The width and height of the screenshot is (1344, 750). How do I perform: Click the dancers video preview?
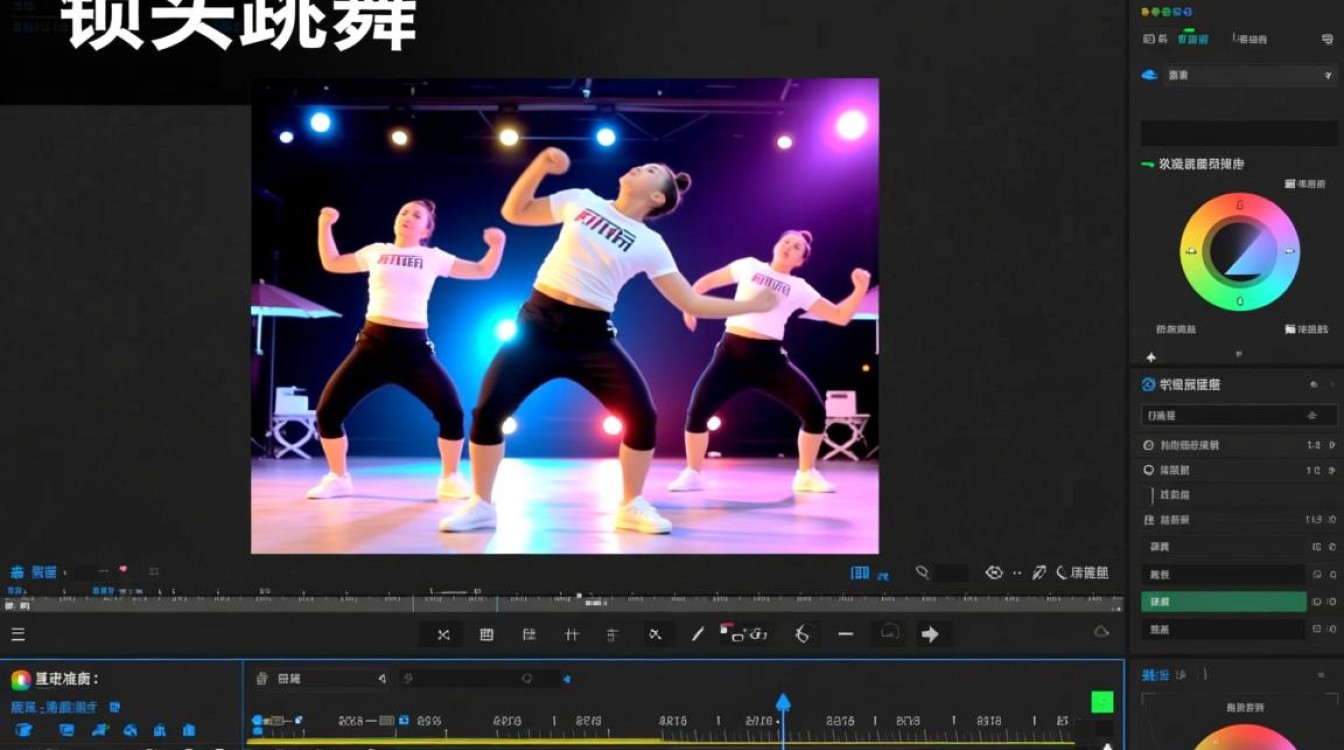pyautogui.click(x=565, y=316)
